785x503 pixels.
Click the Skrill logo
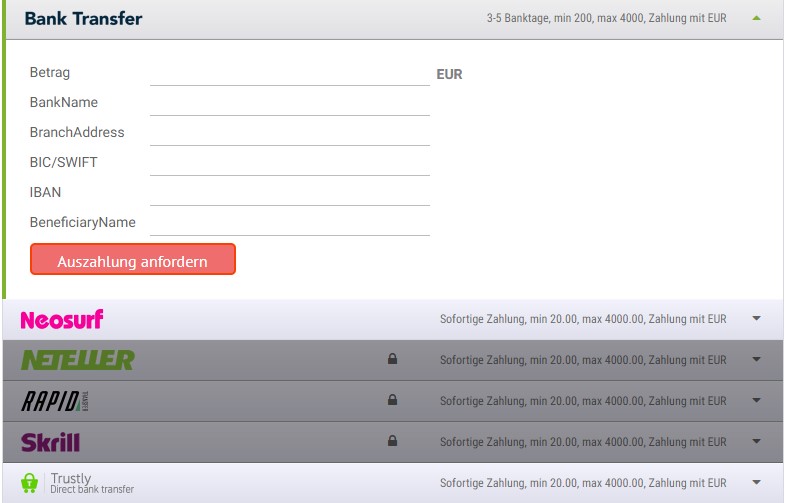(x=50, y=442)
